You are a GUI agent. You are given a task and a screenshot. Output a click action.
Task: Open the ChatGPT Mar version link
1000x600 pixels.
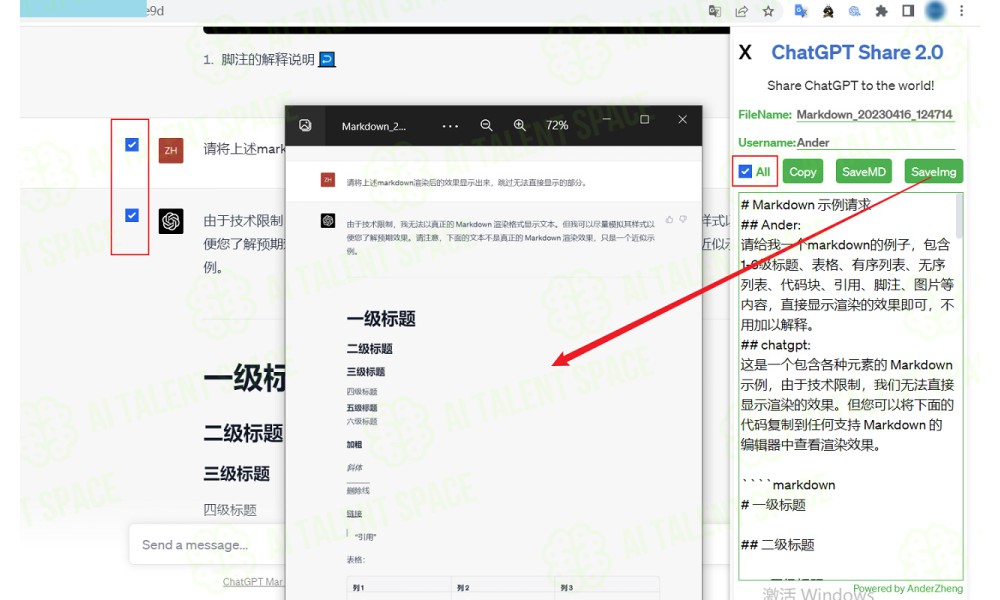pos(253,582)
